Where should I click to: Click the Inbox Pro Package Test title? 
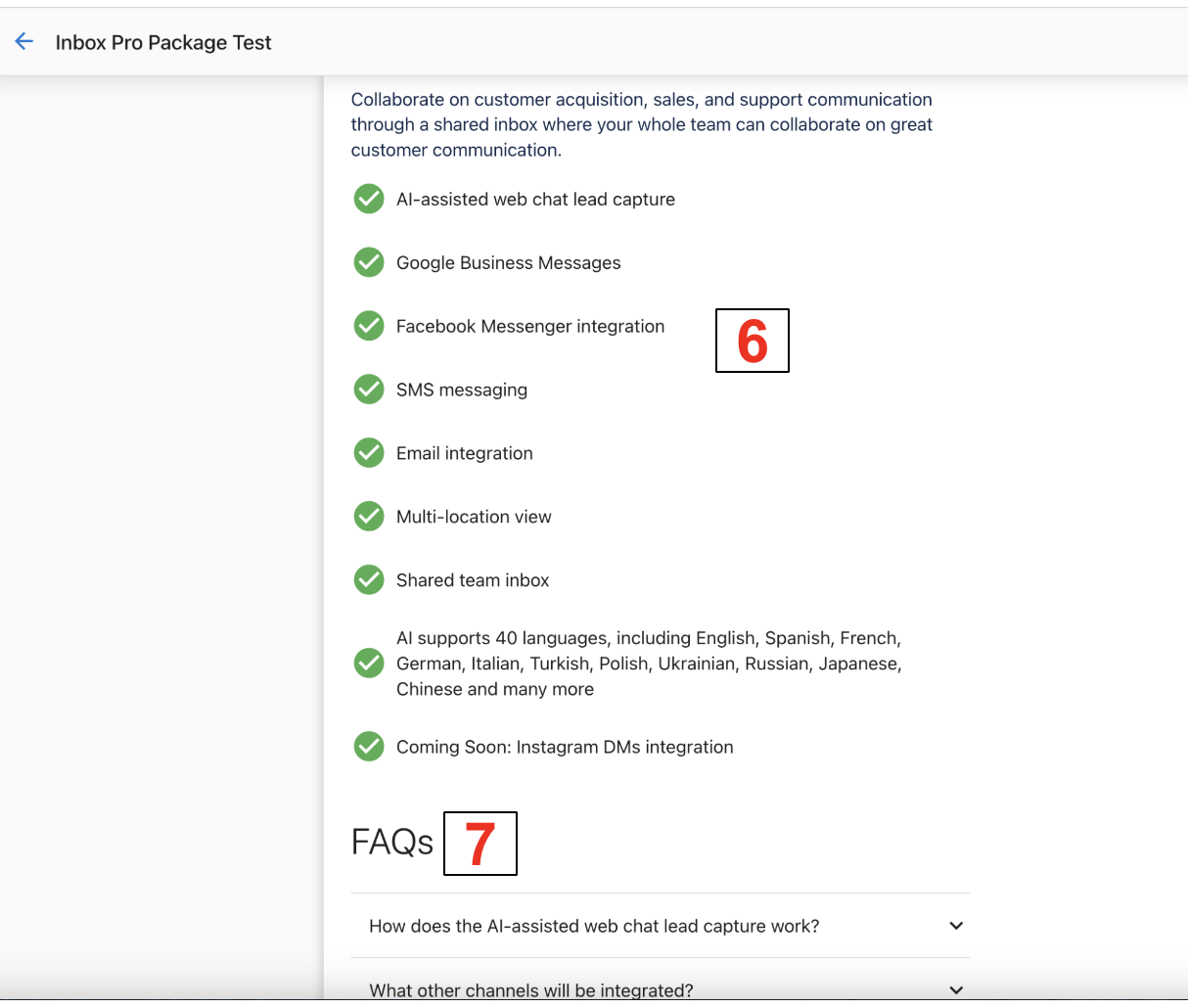click(x=163, y=42)
